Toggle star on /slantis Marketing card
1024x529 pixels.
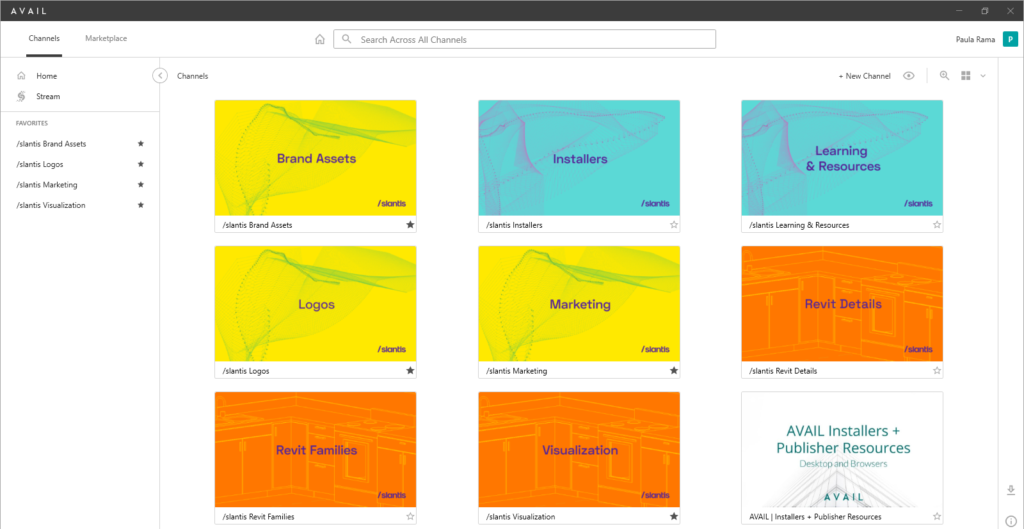[x=674, y=370]
